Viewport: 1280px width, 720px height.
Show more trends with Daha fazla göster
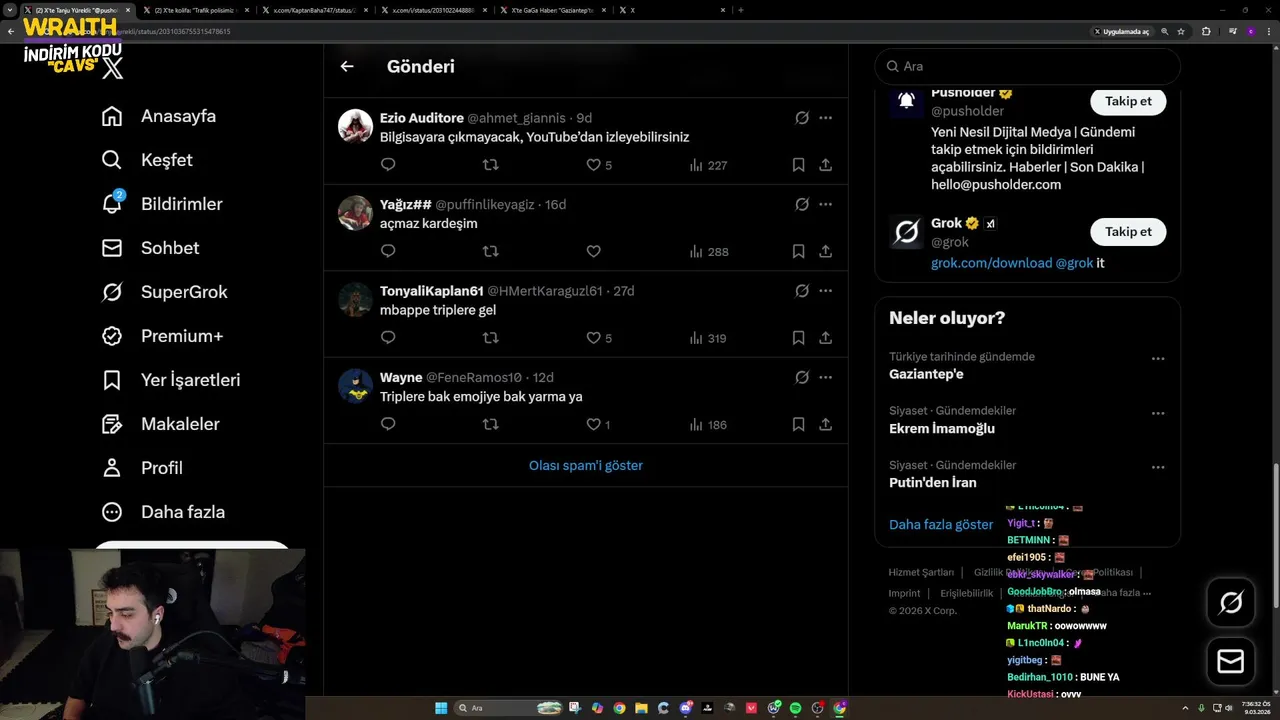pyautogui.click(x=941, y=524)
